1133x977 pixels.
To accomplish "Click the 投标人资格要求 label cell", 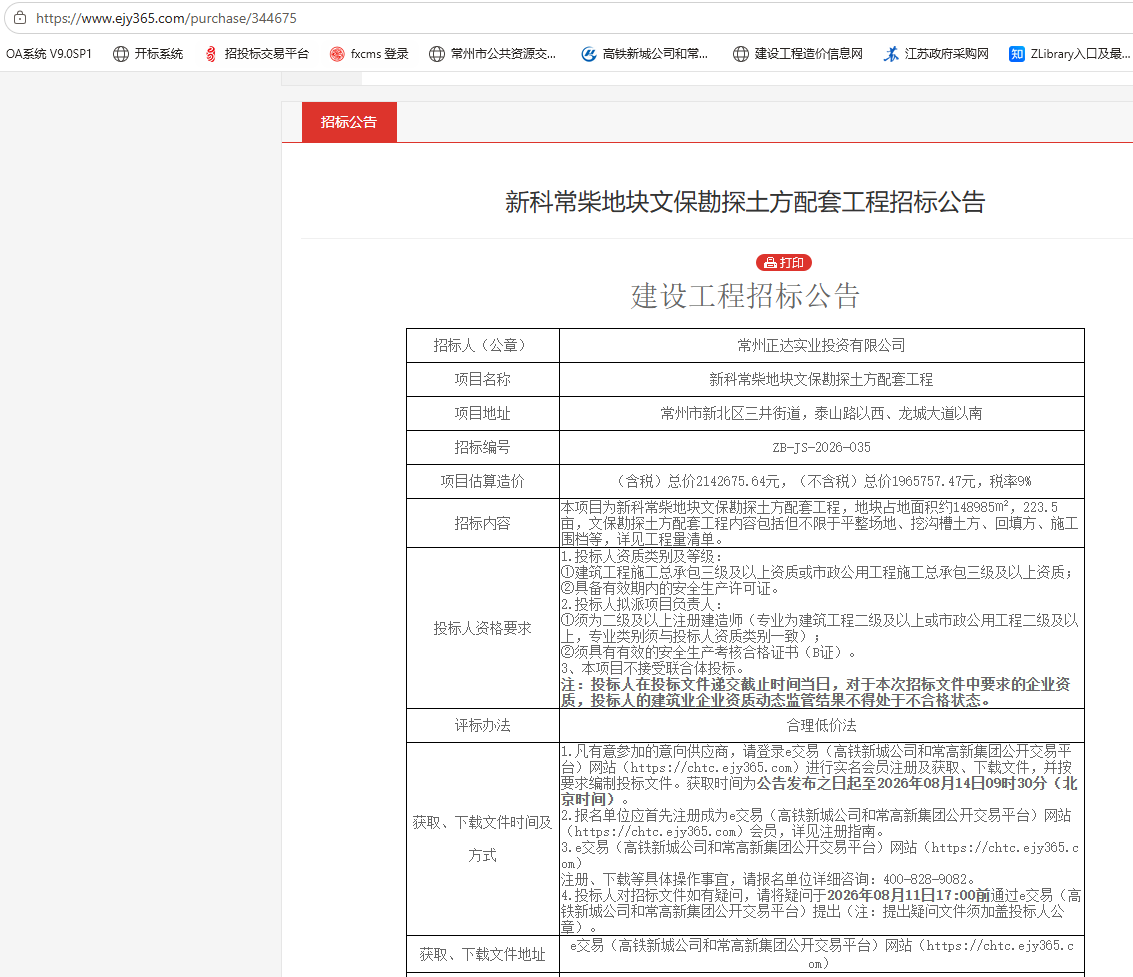I will [x=483, y=628].
